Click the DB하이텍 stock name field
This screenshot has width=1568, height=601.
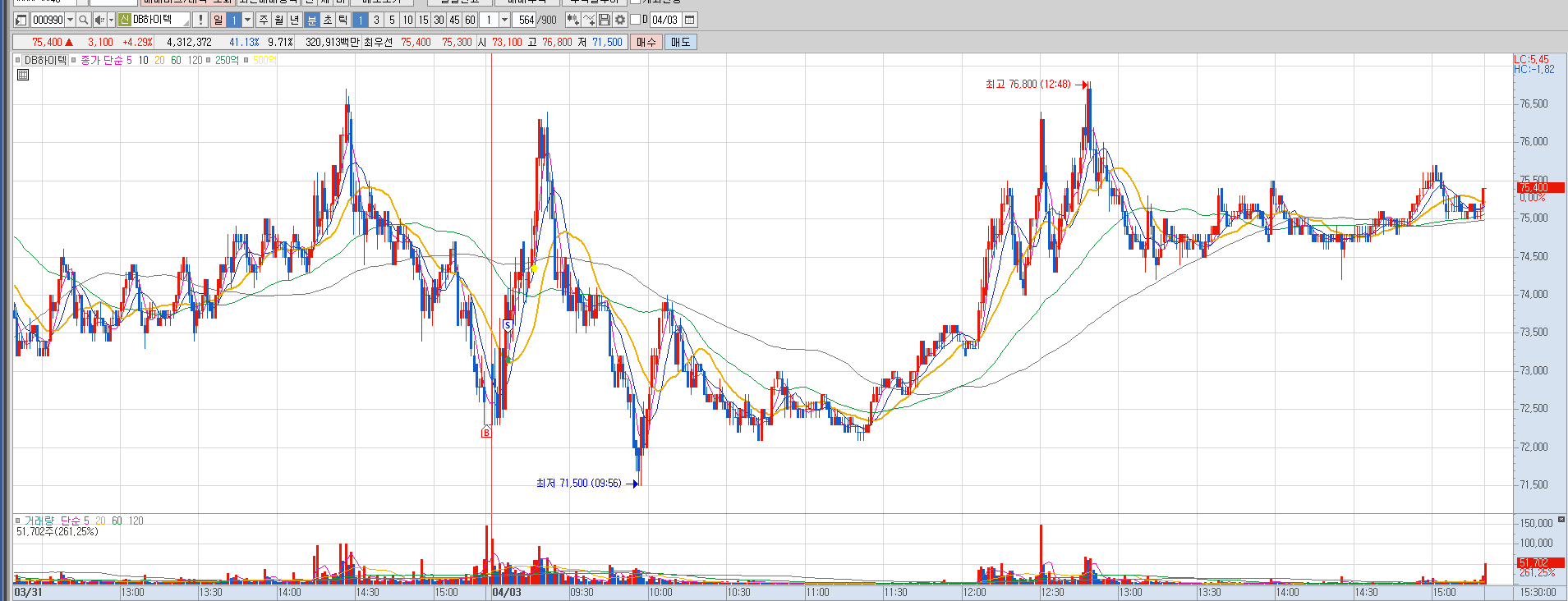[x=160, y=20]
